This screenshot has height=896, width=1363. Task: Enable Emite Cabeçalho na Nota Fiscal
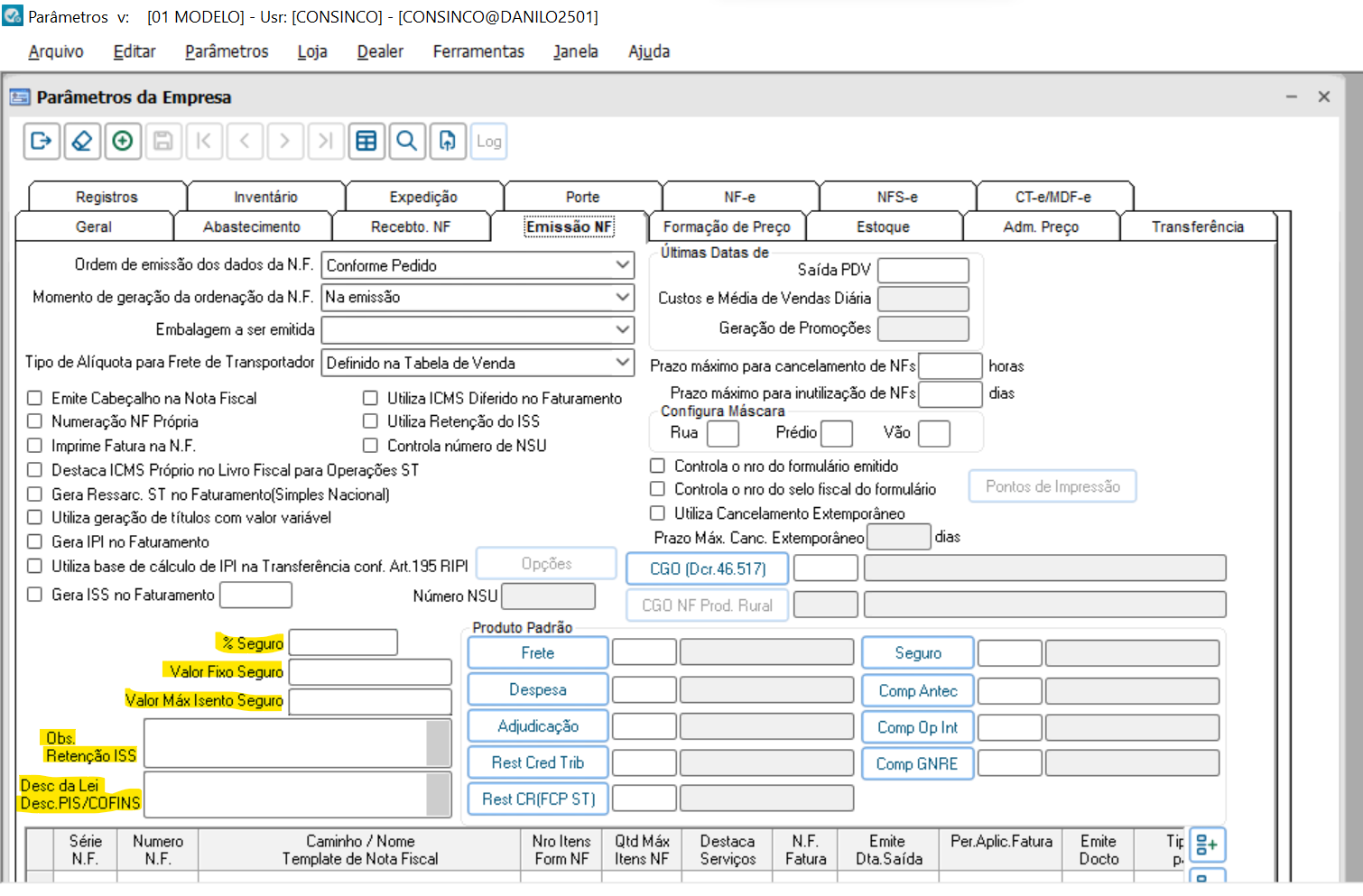point(35,398)
